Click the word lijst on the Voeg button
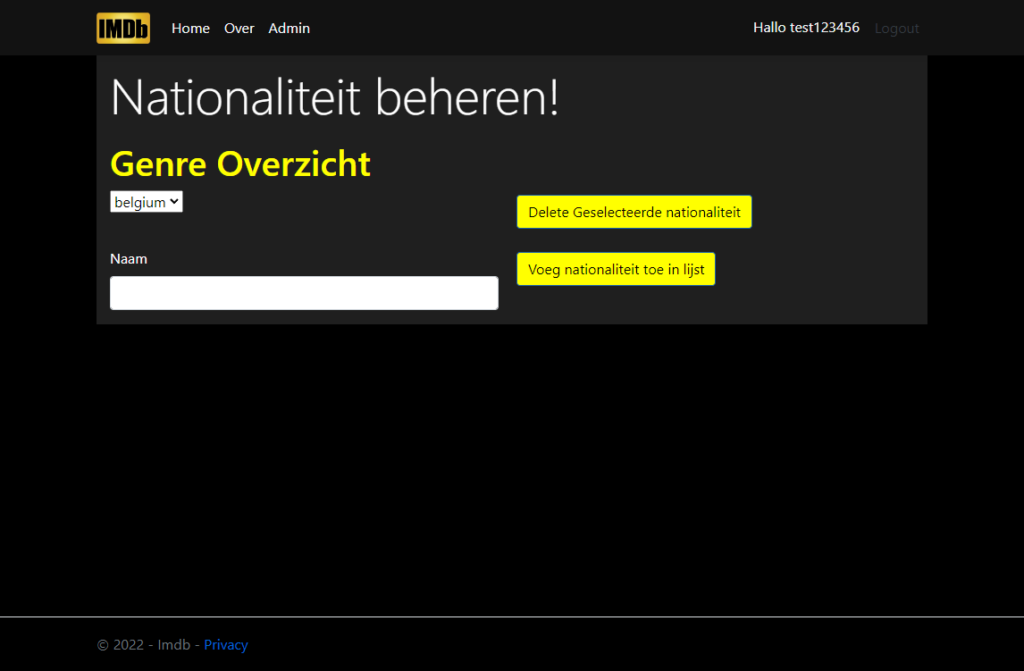This screenshot has height=671, width=1024. point(694,269)
